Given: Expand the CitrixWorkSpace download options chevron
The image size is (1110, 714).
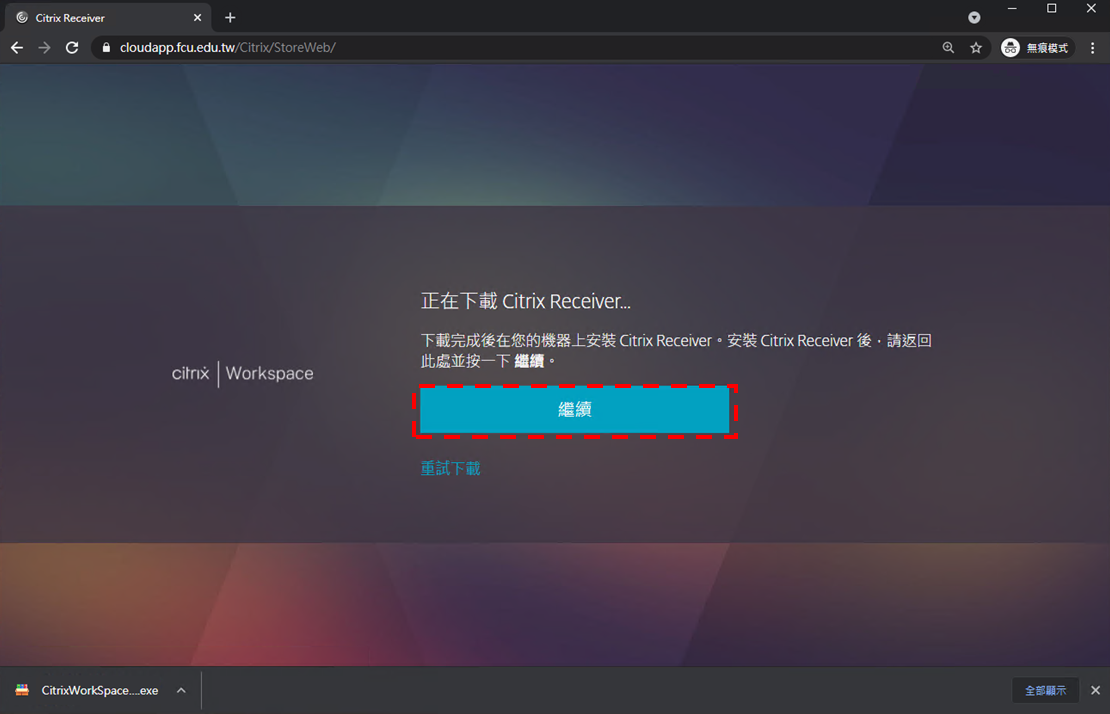Looking at the screenshot, I should pos(181,690).
